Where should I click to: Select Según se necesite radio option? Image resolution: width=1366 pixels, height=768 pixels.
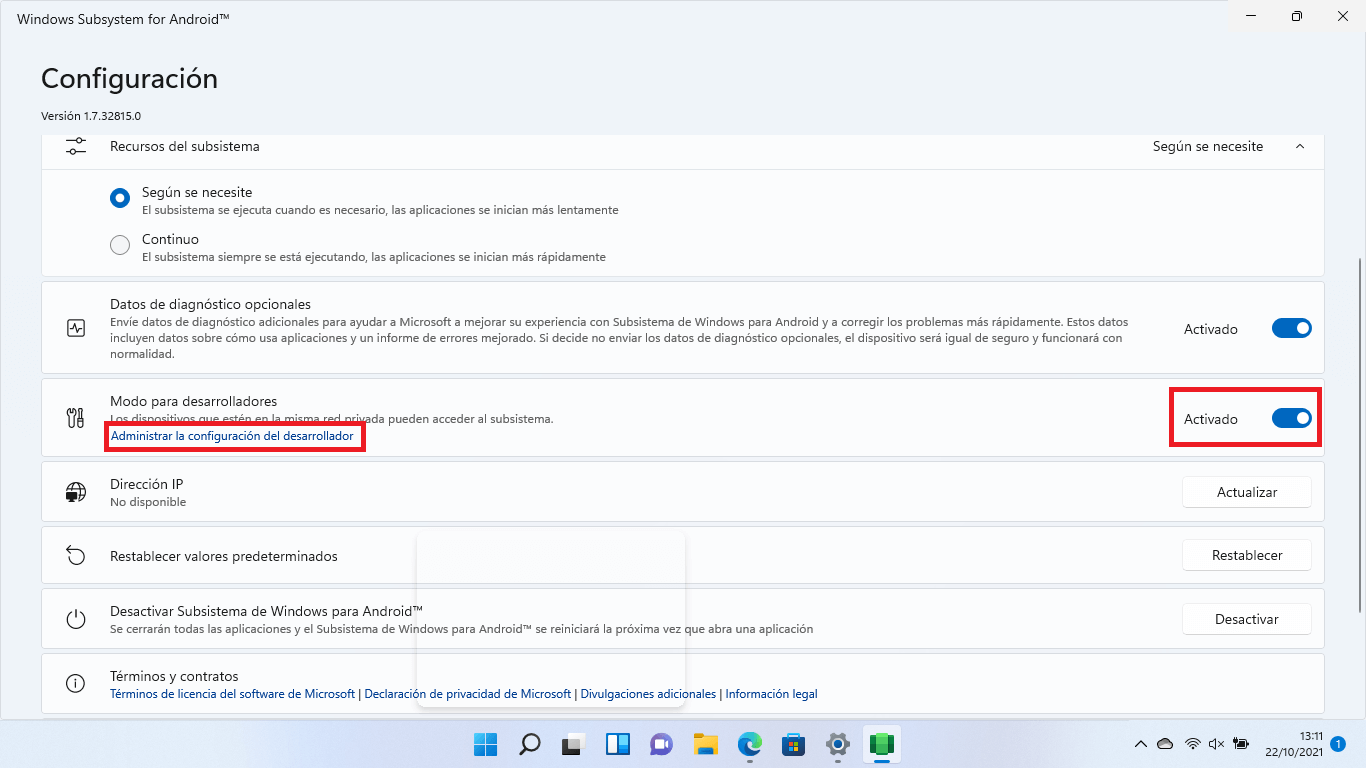pos(120,198)
